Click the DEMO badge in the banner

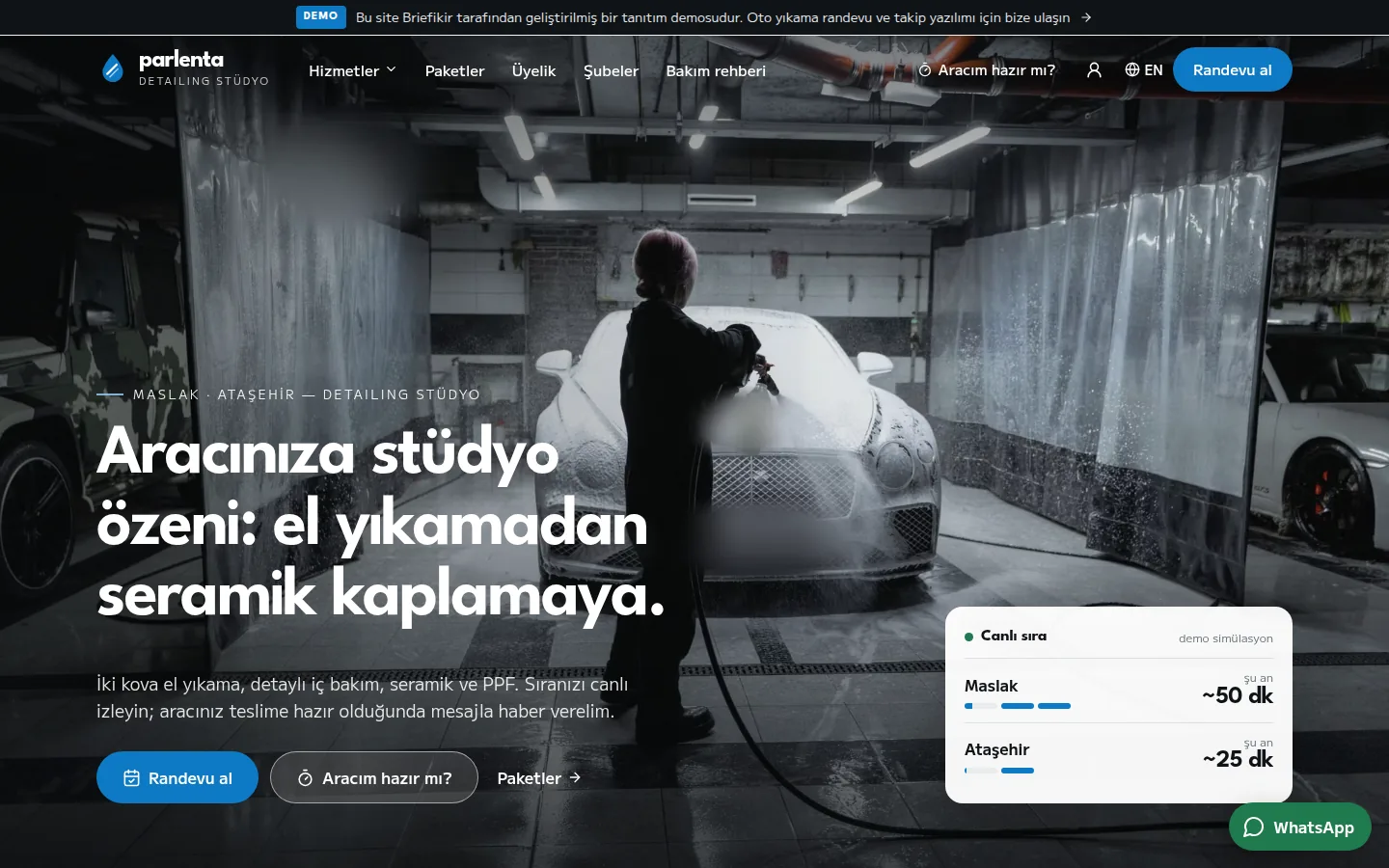[x=320, y=16]
